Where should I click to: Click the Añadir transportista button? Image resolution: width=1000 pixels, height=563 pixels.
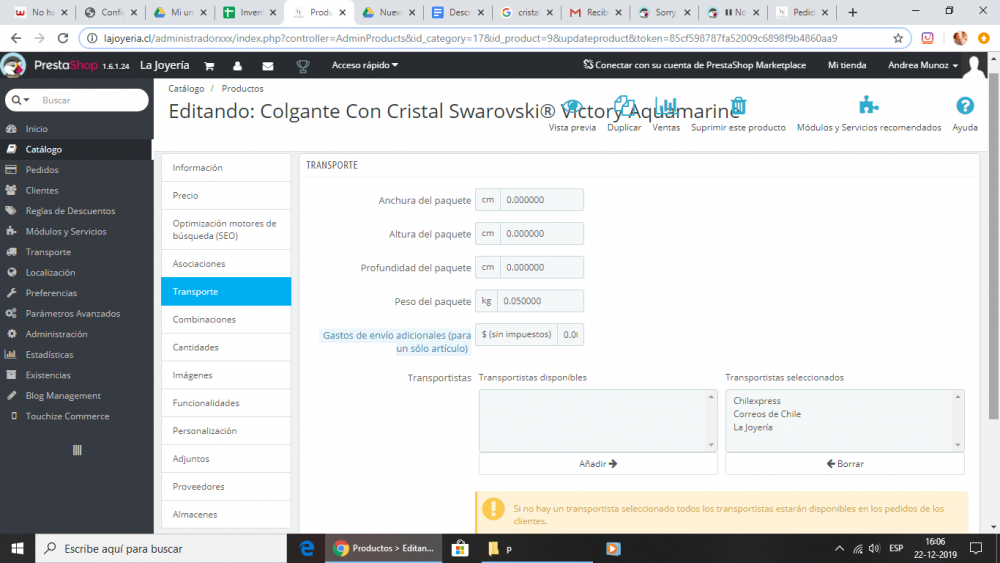pyautogui.click(x=598, y=464)
